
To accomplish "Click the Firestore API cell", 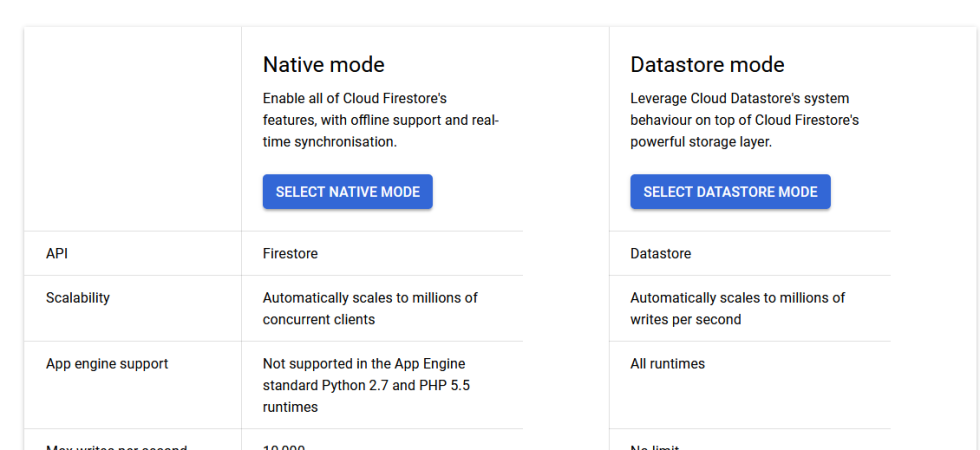I will point(290,254).
